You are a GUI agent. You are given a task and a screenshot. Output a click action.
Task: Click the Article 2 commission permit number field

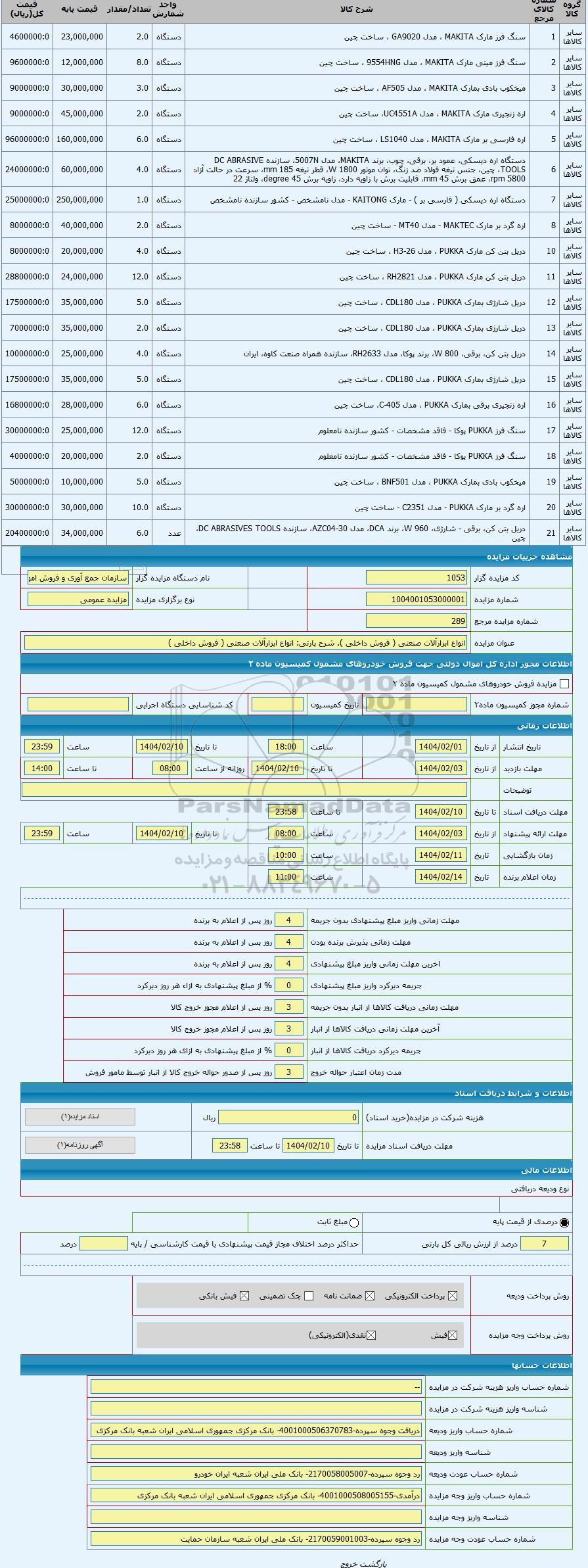click(417, 704)
